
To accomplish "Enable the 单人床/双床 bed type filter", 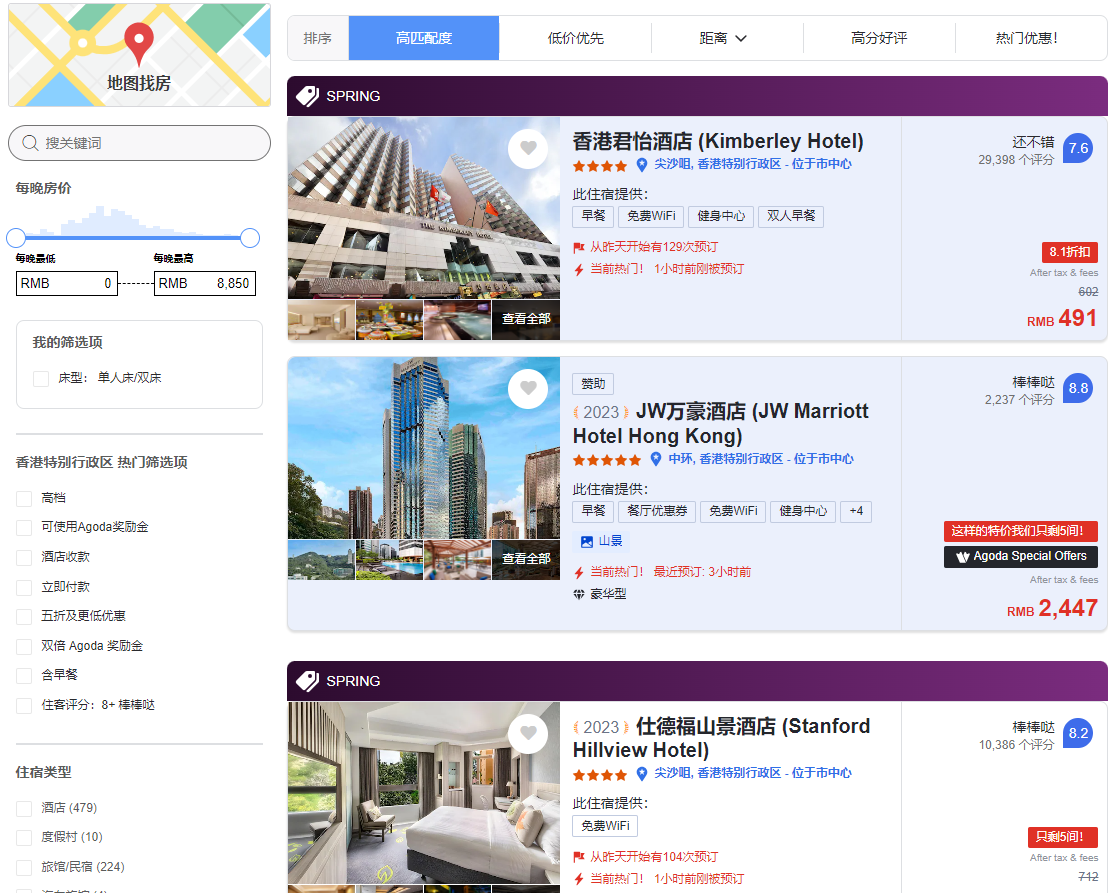I will [41, 379].
